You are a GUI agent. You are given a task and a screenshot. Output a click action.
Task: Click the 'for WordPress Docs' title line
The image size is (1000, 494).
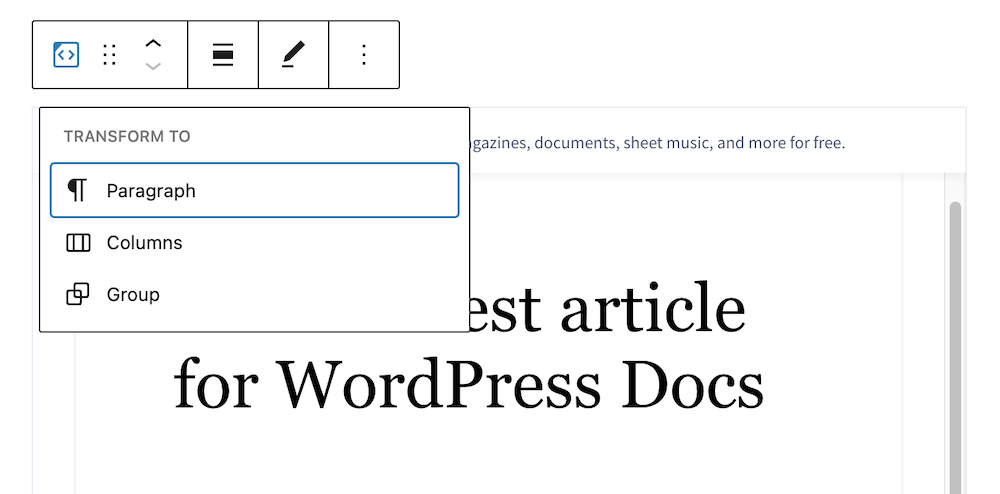pyautogui.click(x=469, y=386)
